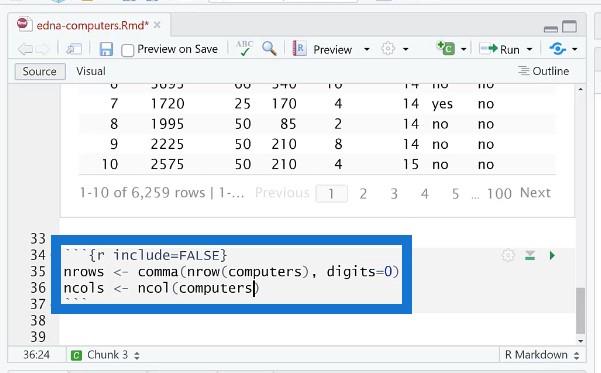Select the edna-computers.Rmd tab
601x373 pixels.
click(92, 25)
